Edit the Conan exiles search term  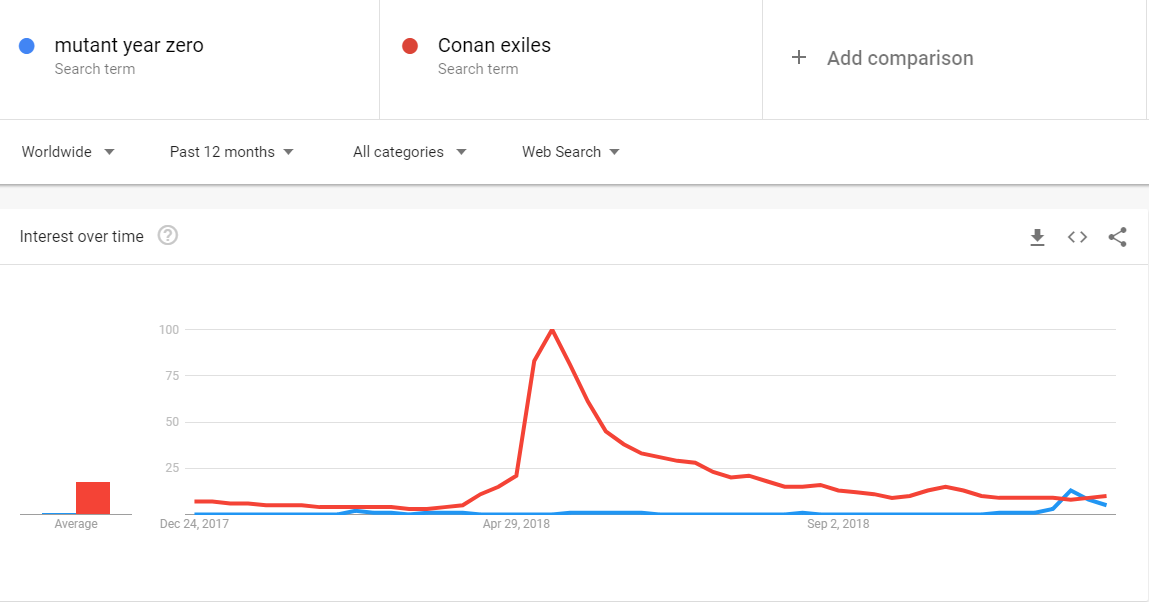pyautogui.click(x=494, y=45)
